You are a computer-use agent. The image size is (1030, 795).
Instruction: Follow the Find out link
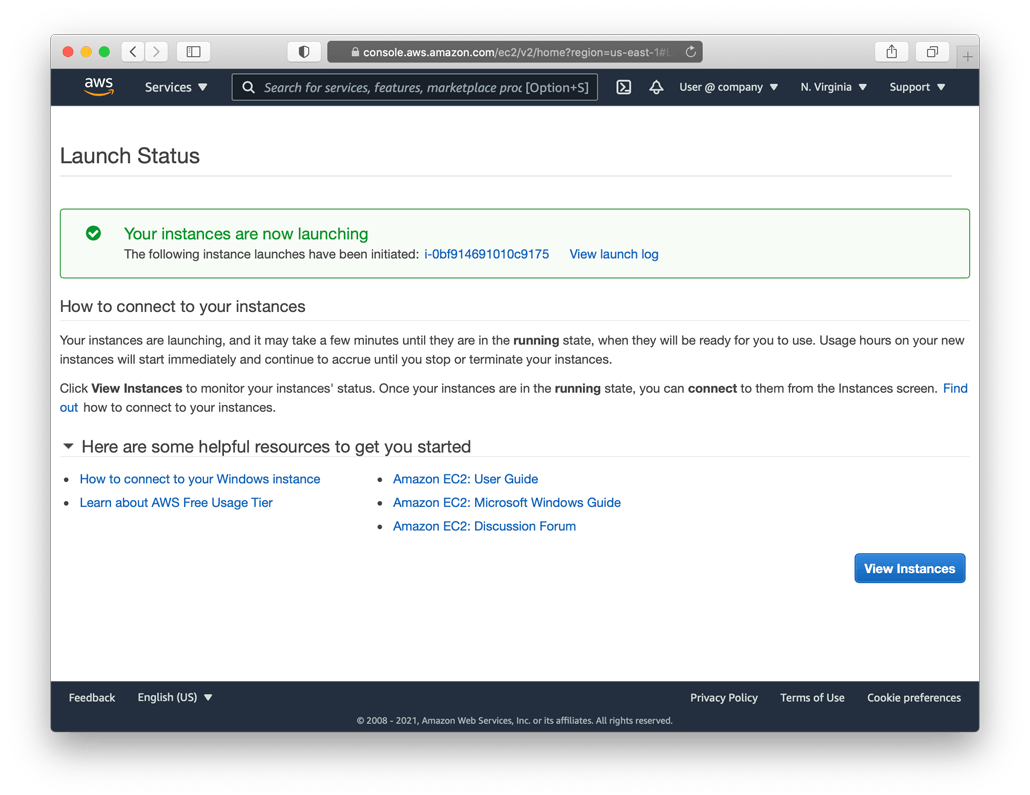click(x=954, y=388)
